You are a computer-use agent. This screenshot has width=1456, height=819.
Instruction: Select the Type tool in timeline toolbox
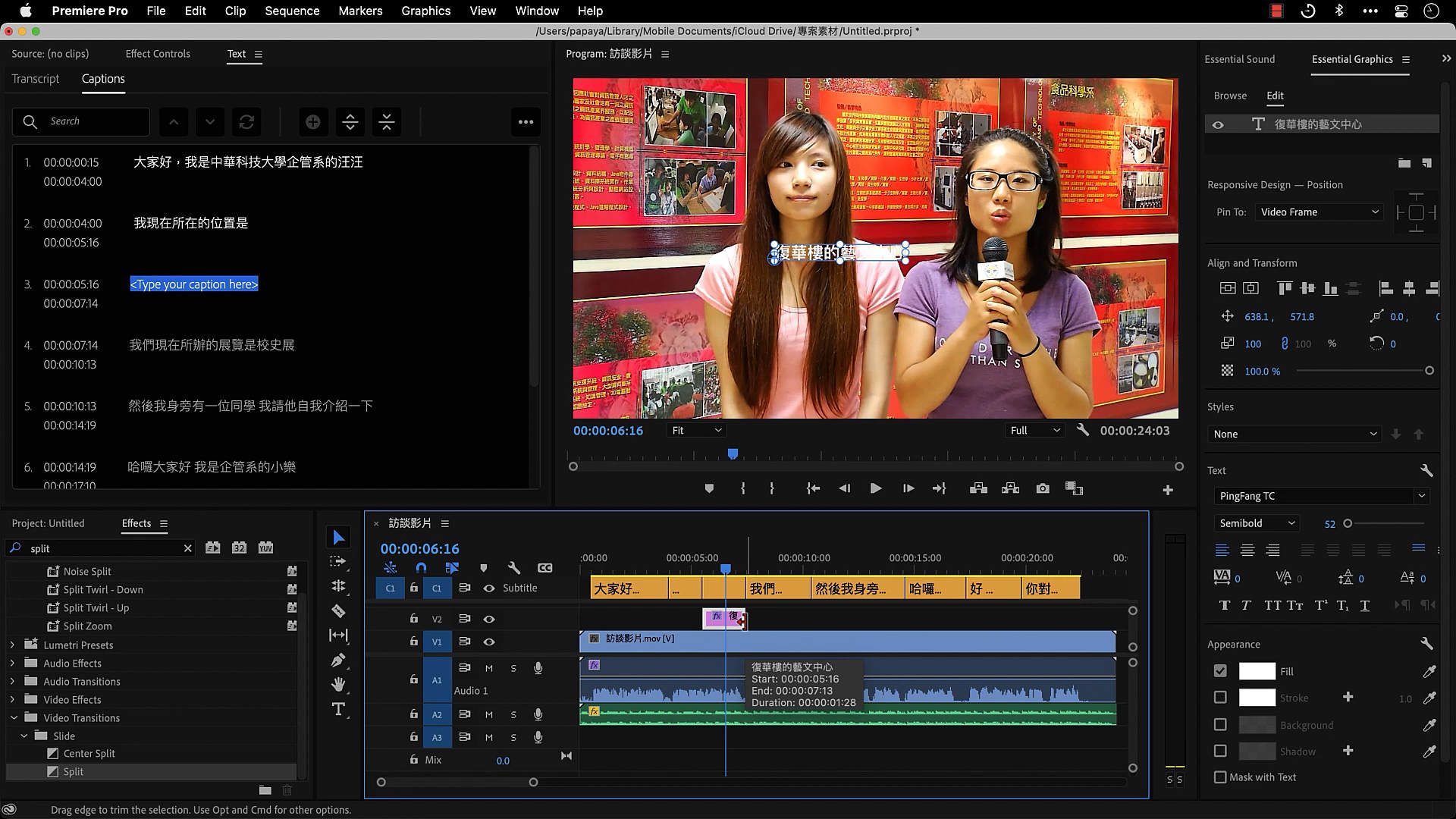[x=338, y=710]
